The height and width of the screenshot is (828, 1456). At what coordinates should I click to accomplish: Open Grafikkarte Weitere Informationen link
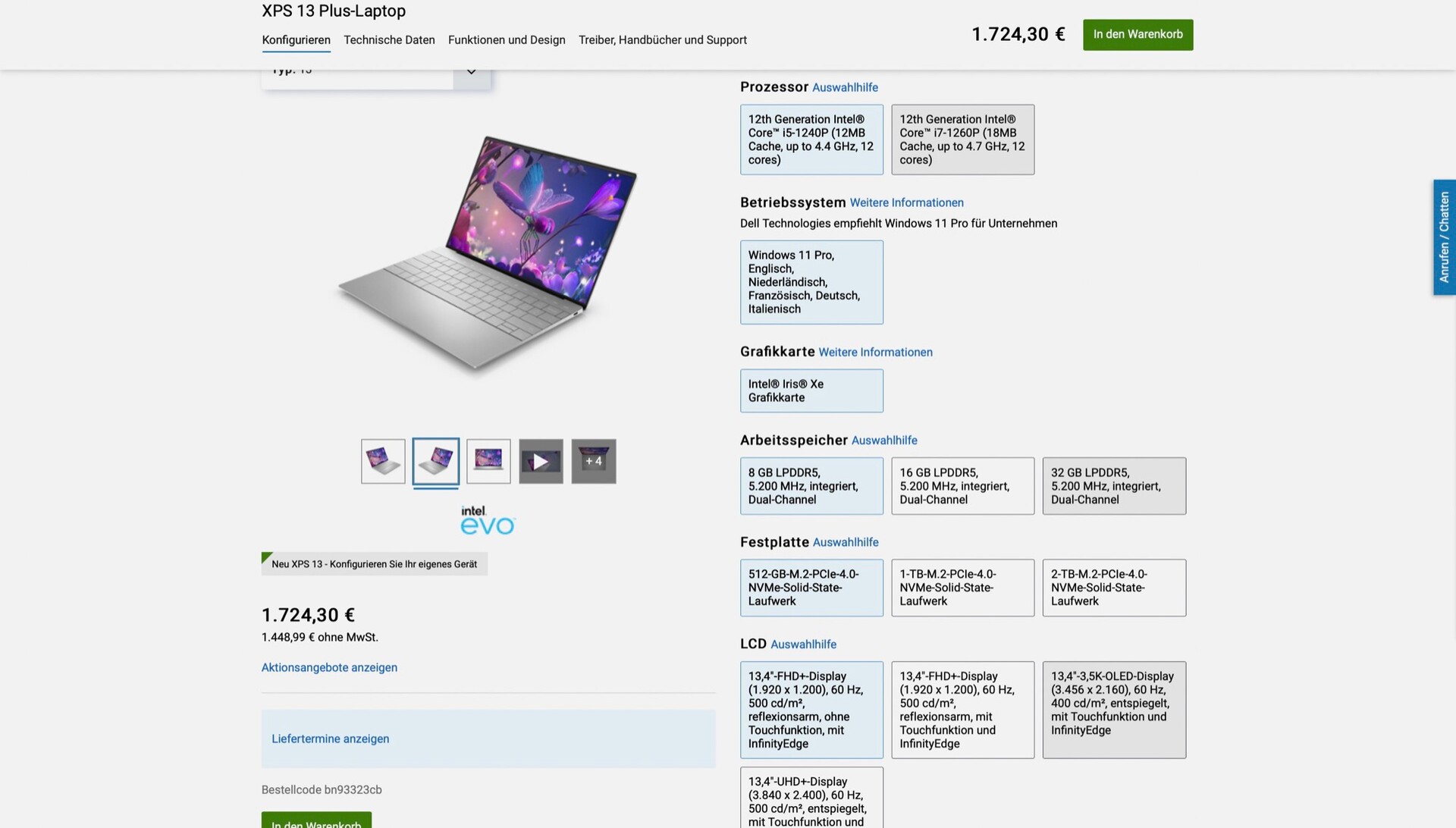[875, 352]
